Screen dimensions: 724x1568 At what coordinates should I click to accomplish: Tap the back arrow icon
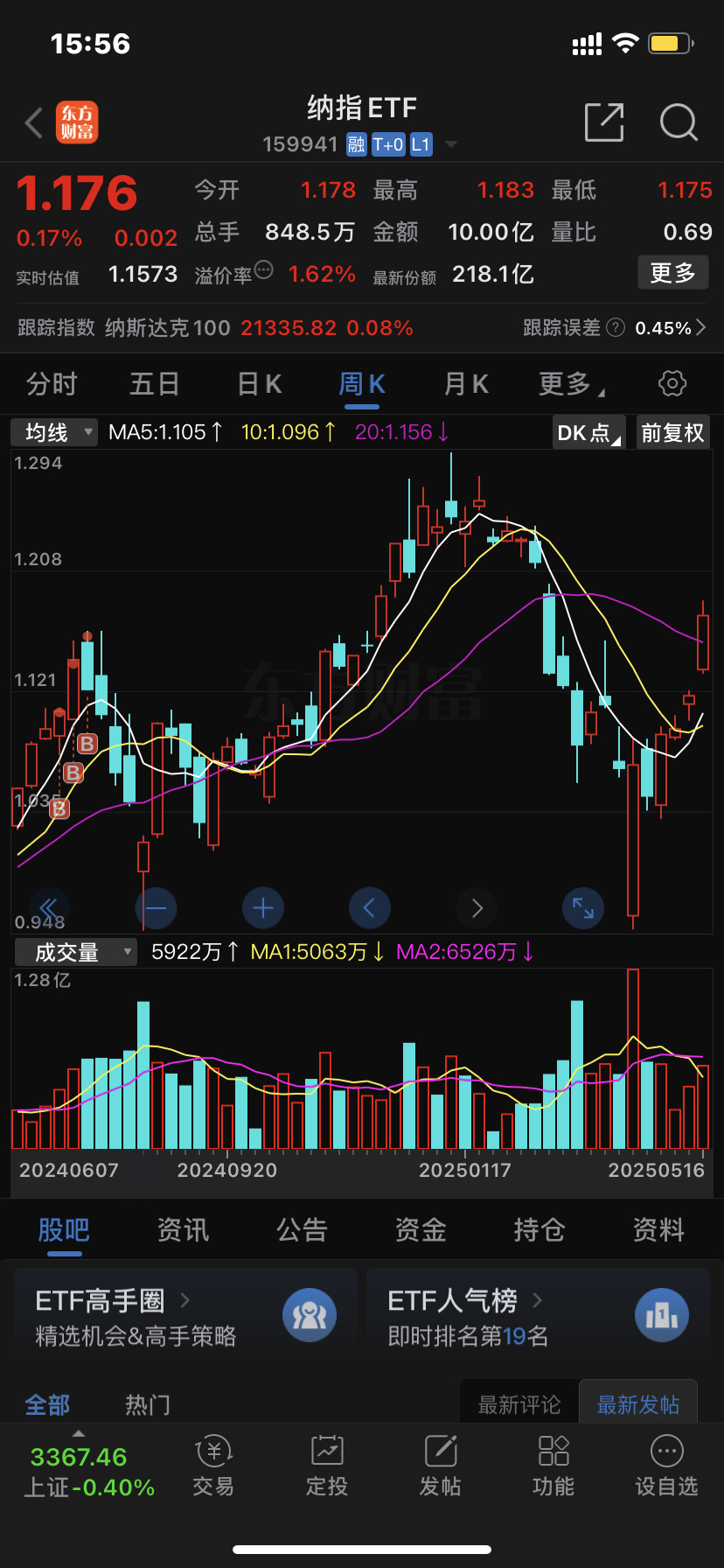click(34, 122)
